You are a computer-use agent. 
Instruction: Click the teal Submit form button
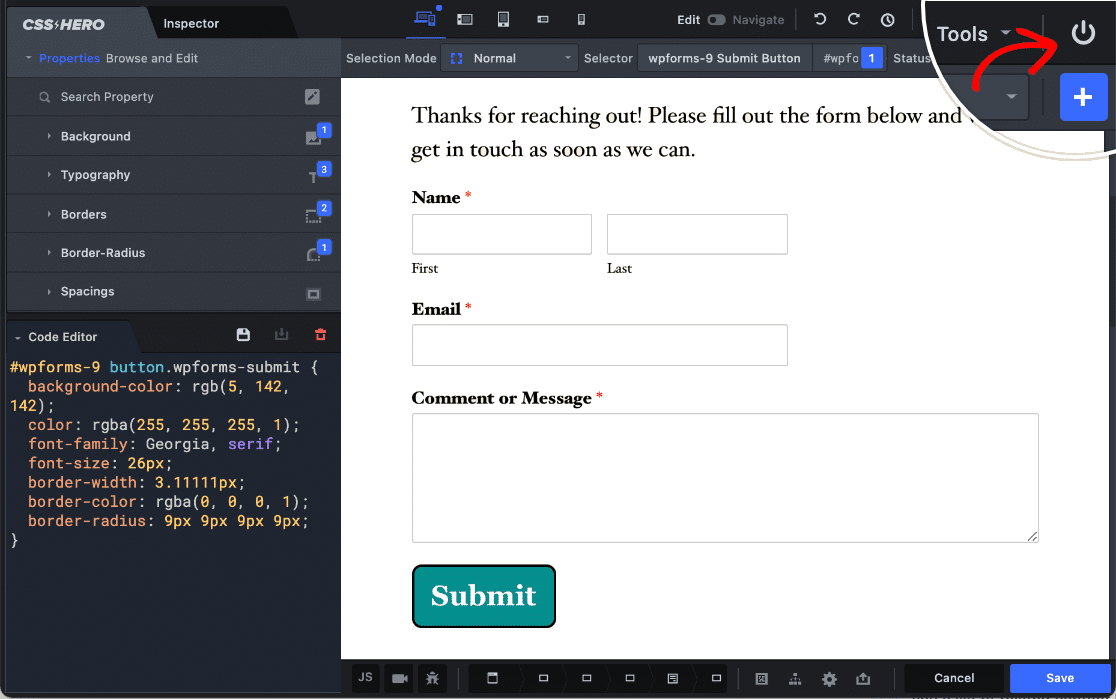(x=484, y=596)
